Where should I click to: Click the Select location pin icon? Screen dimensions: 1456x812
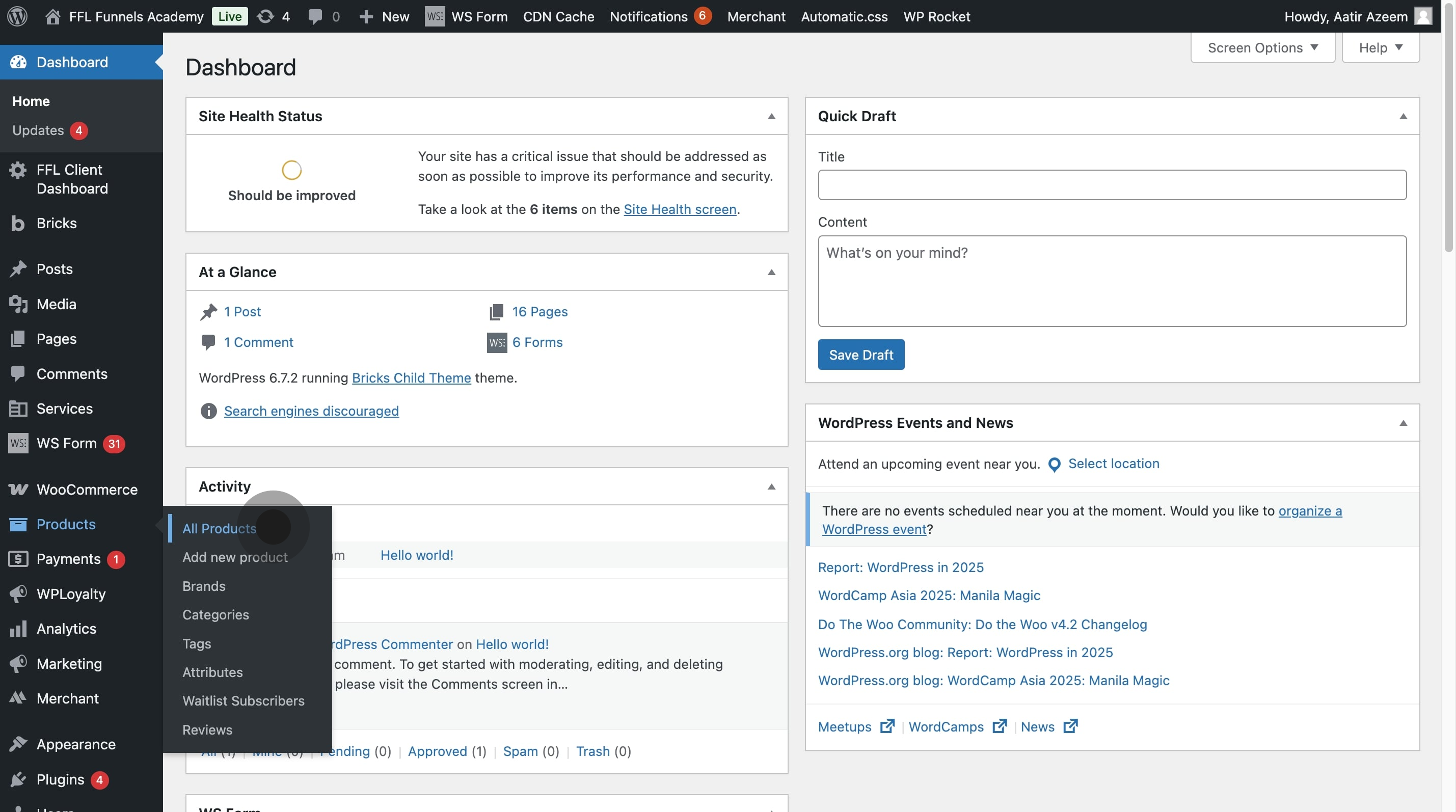click(x=1054, y=465)
